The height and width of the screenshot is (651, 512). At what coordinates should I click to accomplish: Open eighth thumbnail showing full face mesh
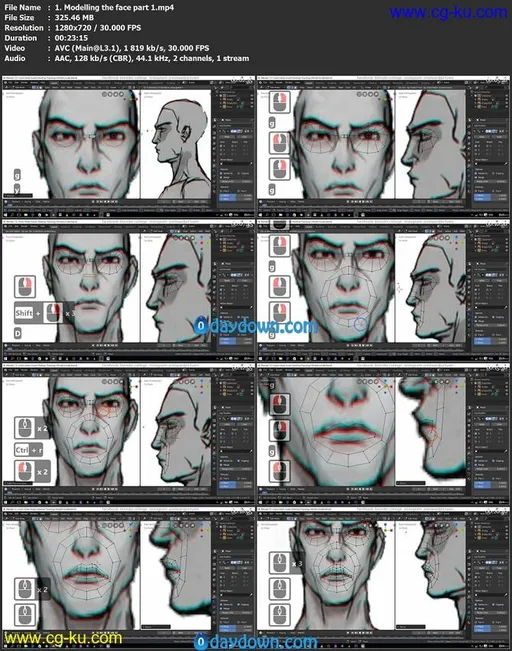tap(384, 578)
